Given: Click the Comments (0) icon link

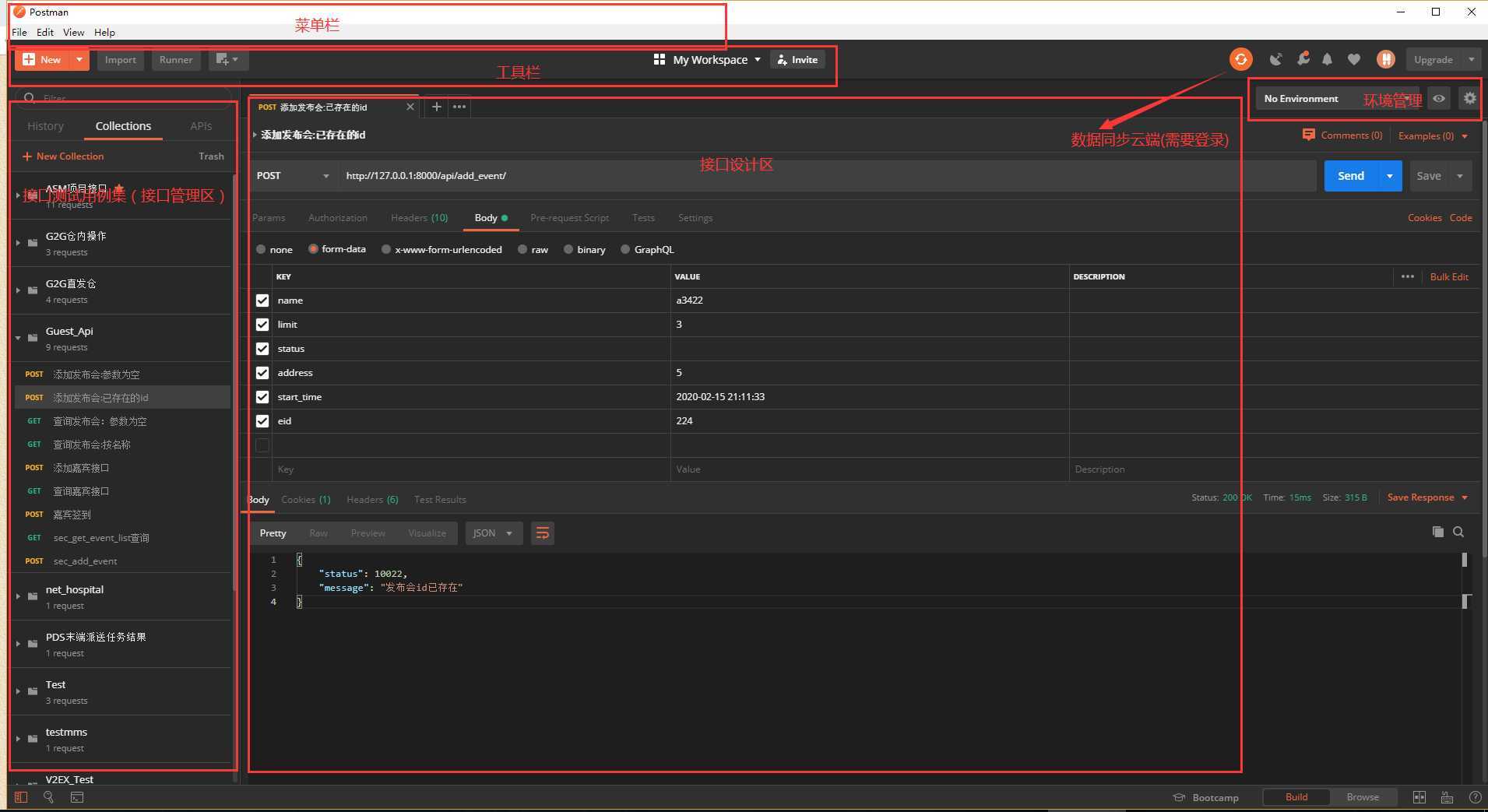Looking at the screenshot, I should 1342,135.
